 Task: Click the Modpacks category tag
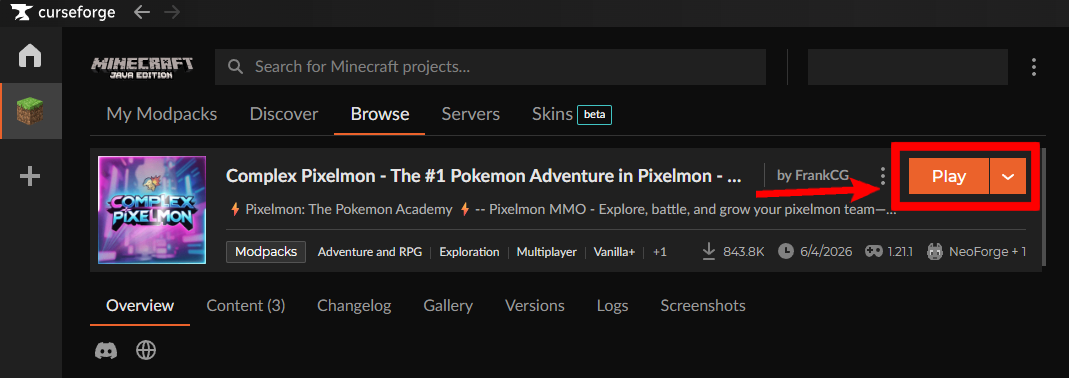(266, 252)
